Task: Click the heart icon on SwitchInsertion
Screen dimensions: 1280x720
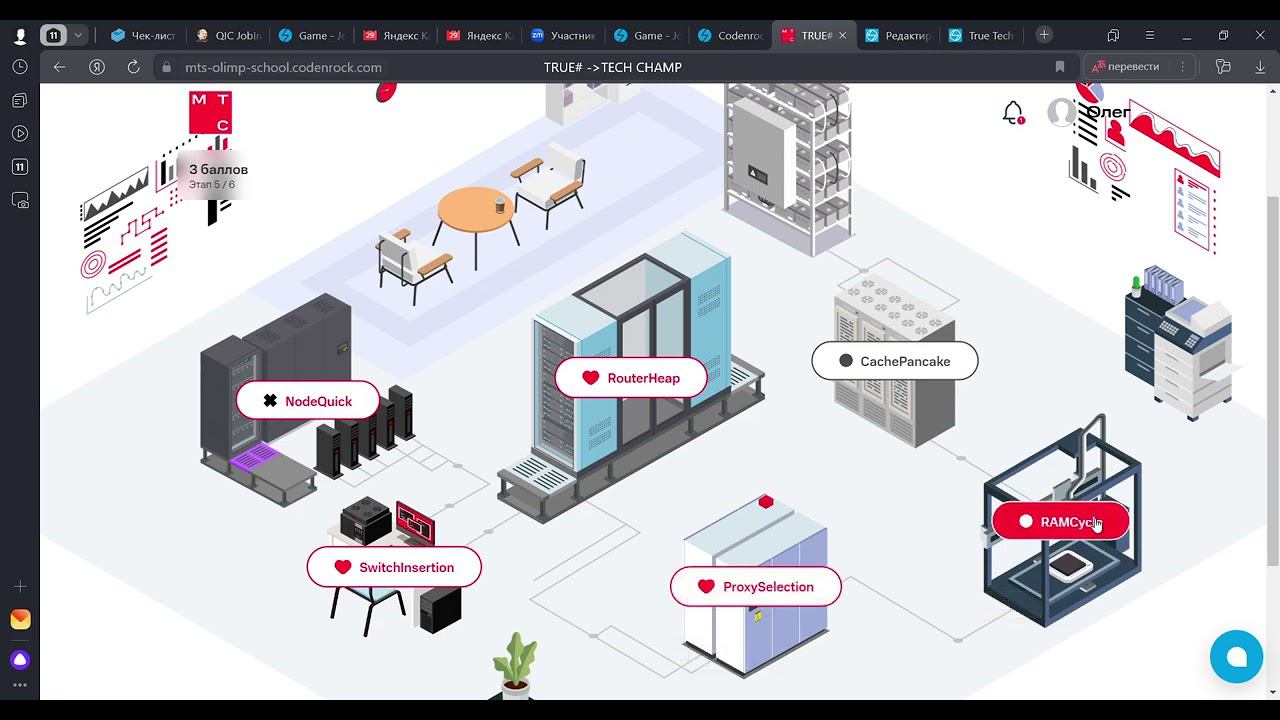Action: tap(343, 567)
